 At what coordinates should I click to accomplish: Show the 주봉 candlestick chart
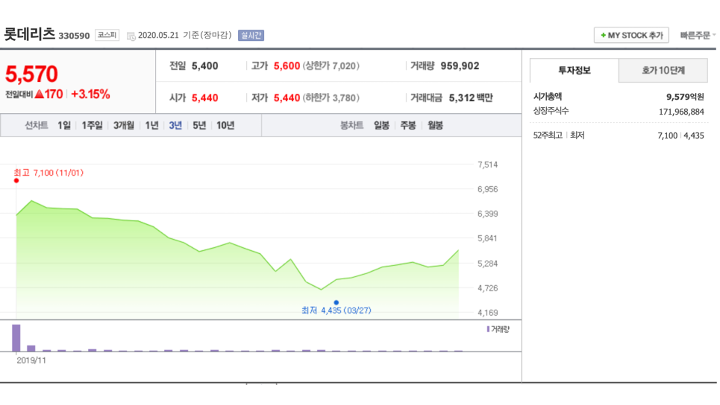pos(408,125)
